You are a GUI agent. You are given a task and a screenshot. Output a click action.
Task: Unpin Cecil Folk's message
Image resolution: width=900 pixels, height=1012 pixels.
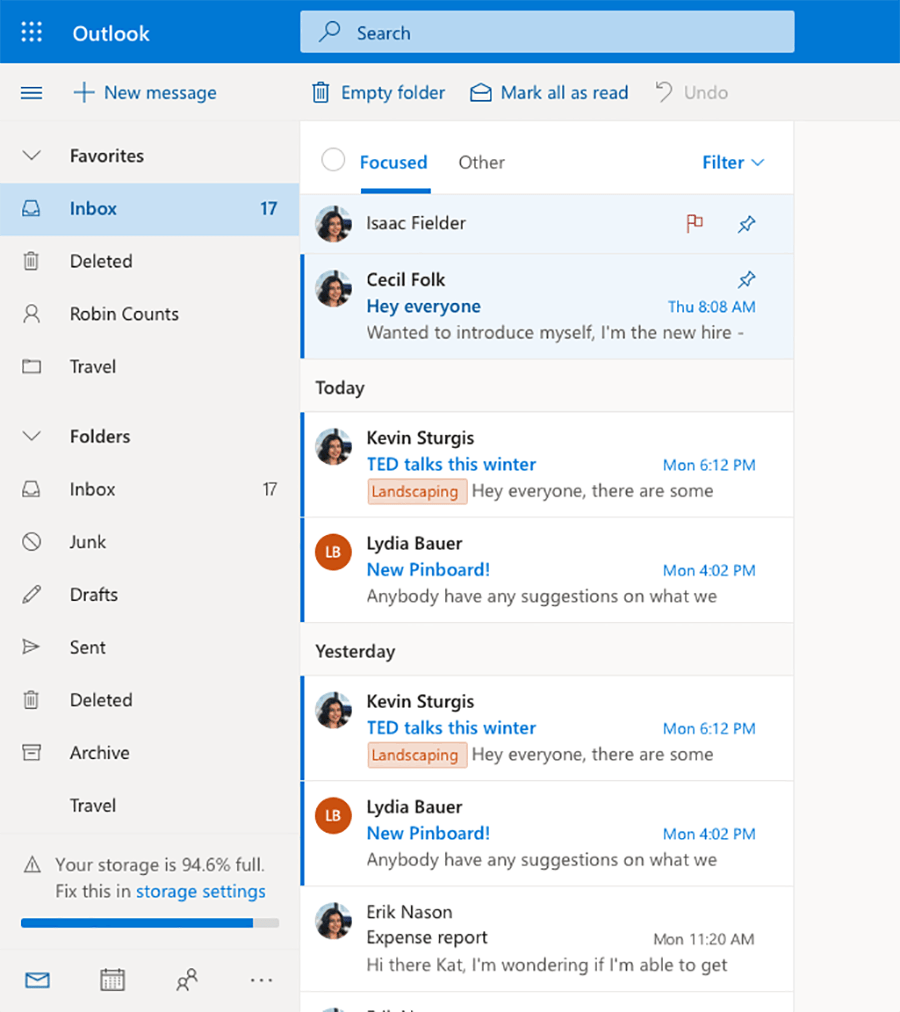tap(746, 279)
